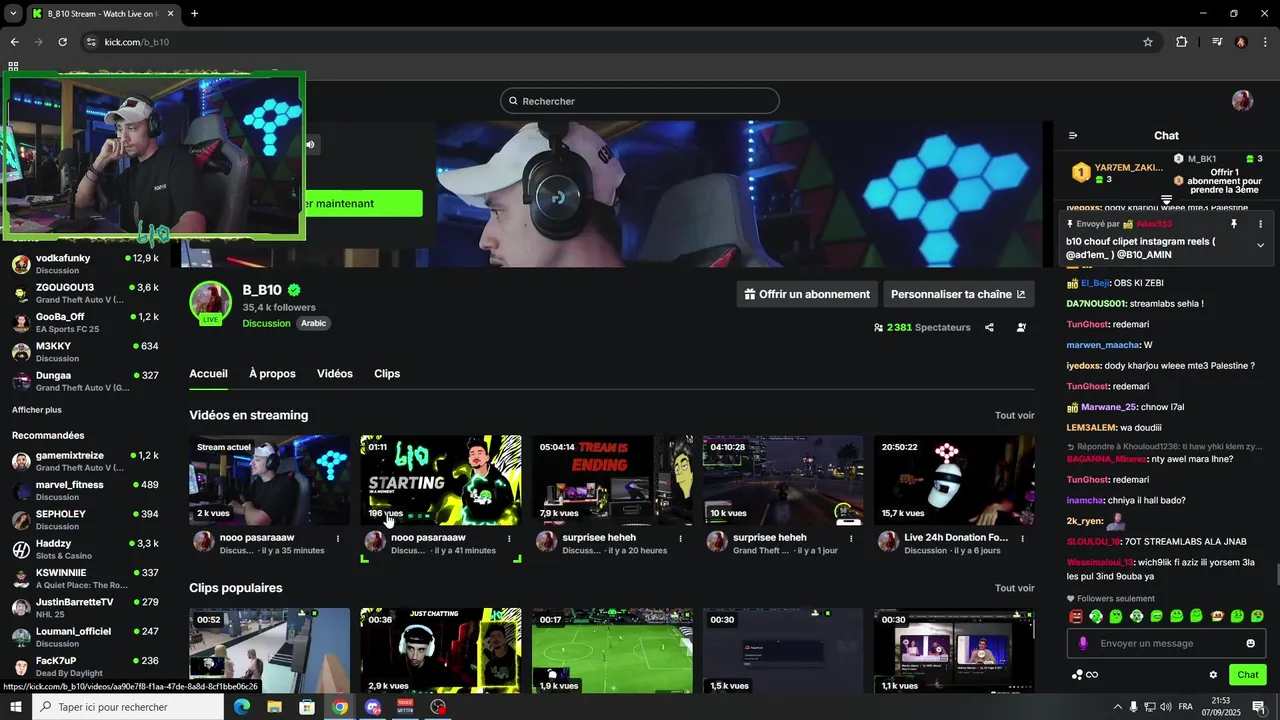Viewport: 1280px width, 720px height.
Task: Switch to the Clips tab
Action: click(x=387, y=374)
